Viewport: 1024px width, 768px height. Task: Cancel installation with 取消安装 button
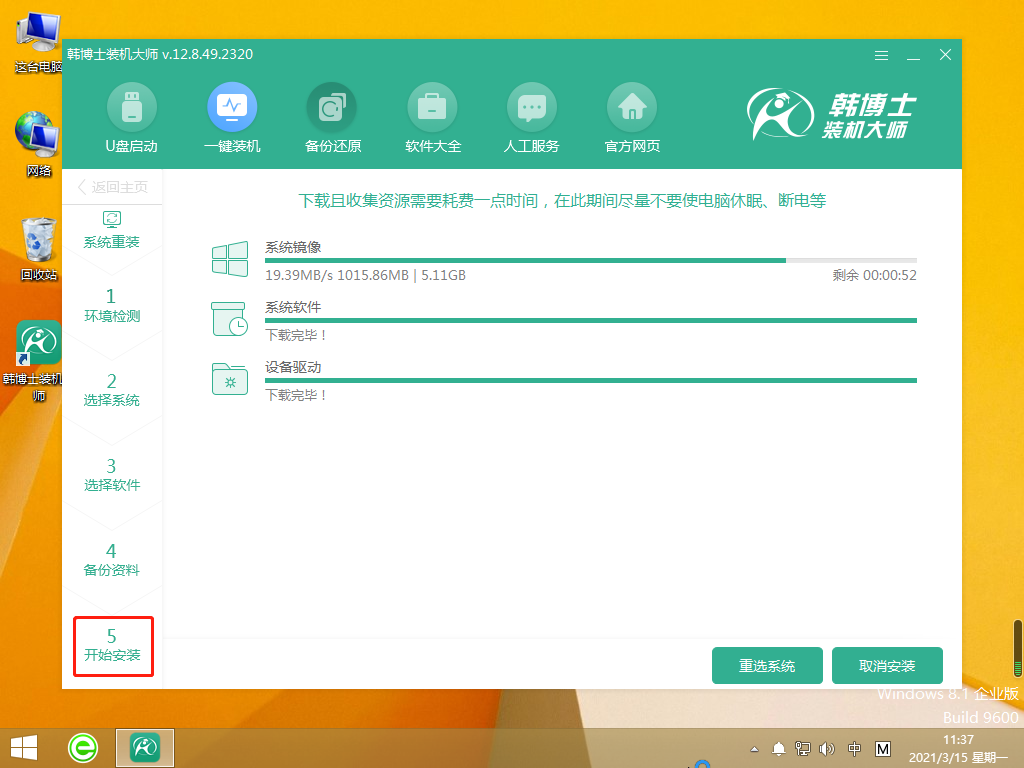[886, 665]
